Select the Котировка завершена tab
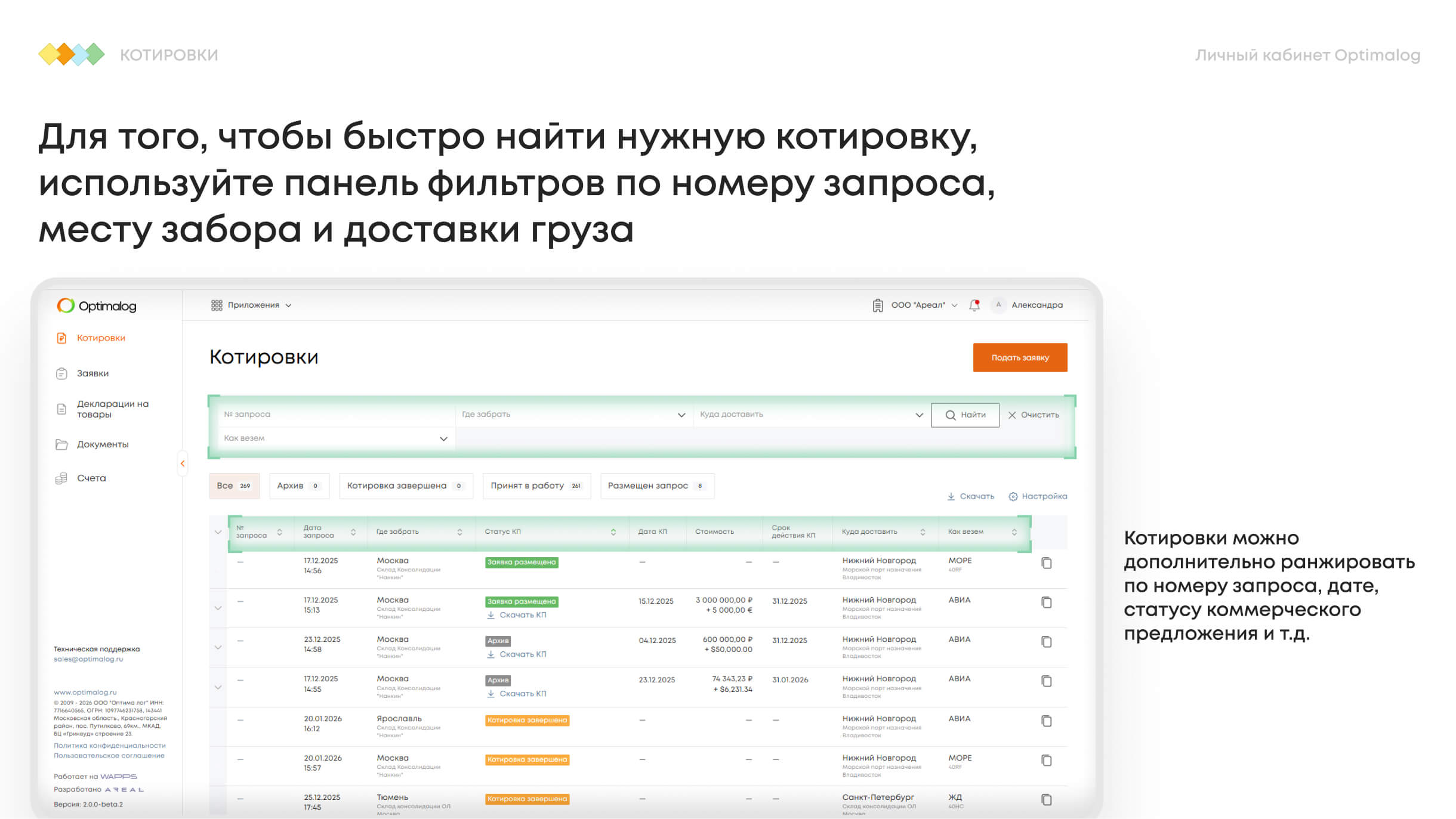 pos(405,486)
